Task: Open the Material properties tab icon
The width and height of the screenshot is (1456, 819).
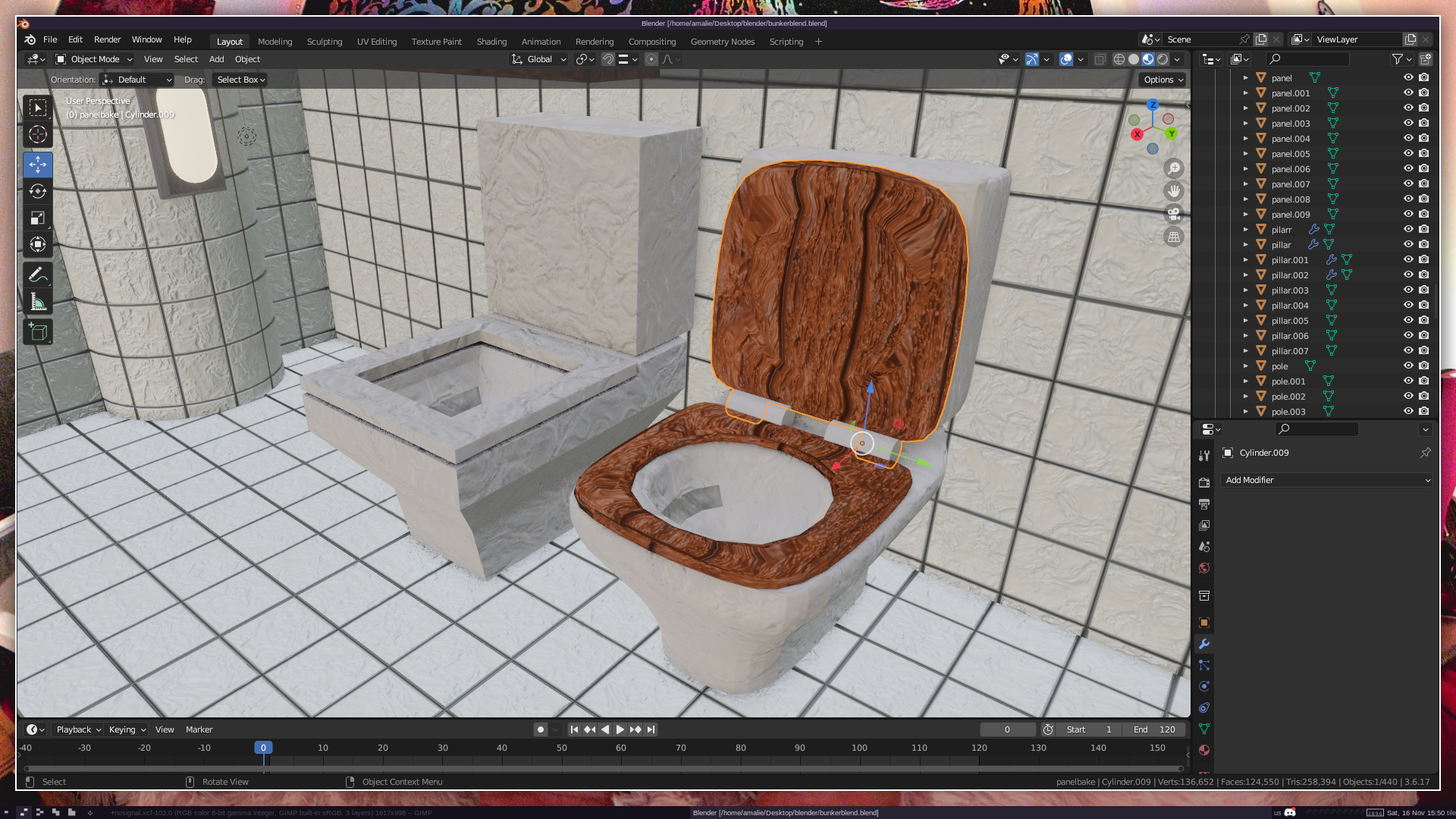Action: pos(1204,750)
